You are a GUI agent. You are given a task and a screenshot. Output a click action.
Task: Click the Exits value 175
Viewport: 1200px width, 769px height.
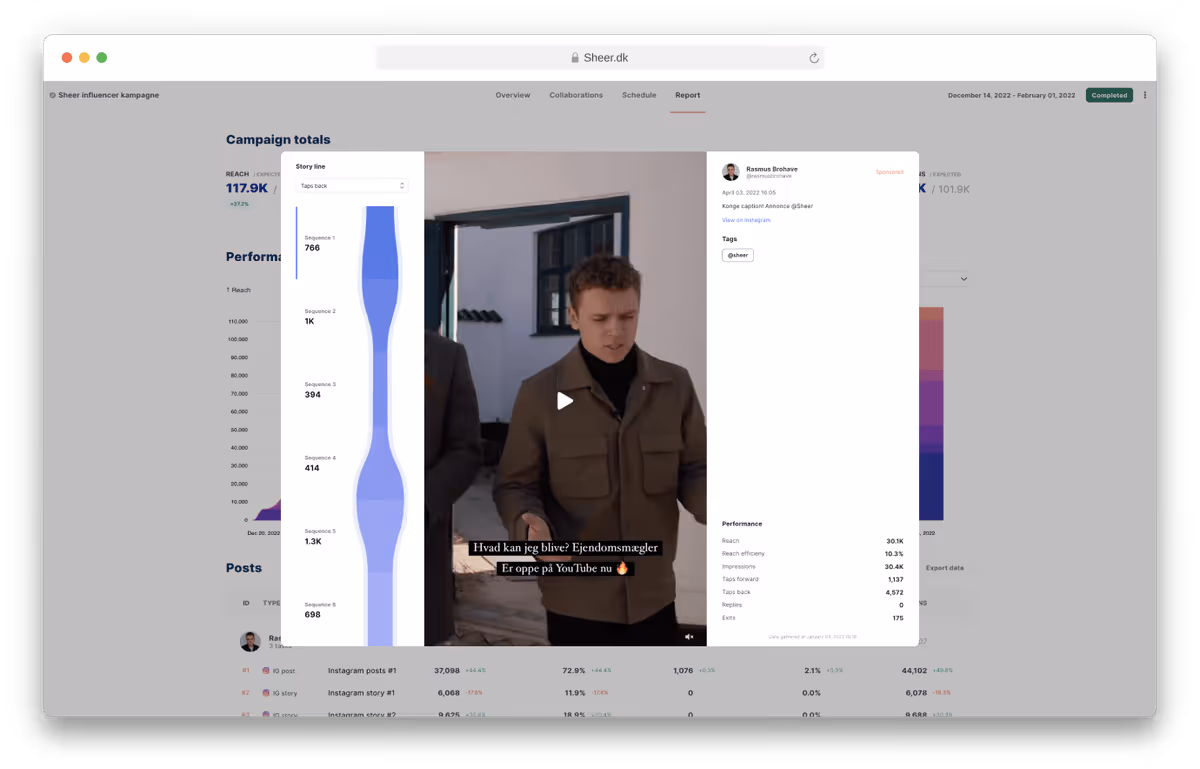pos(898,618)
